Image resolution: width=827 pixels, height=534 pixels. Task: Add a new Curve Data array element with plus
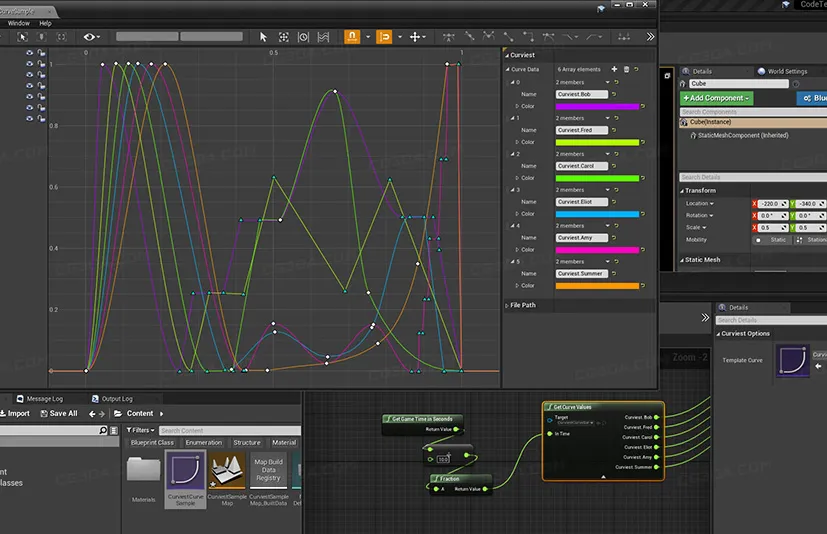tap(614, 69)
